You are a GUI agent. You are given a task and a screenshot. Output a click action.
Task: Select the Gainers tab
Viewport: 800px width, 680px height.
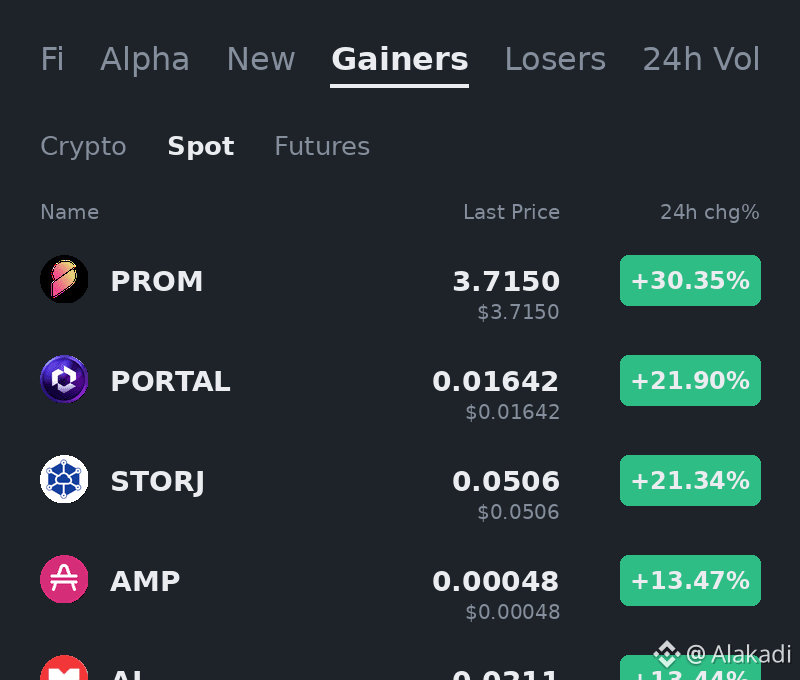[x=399, y=59]
